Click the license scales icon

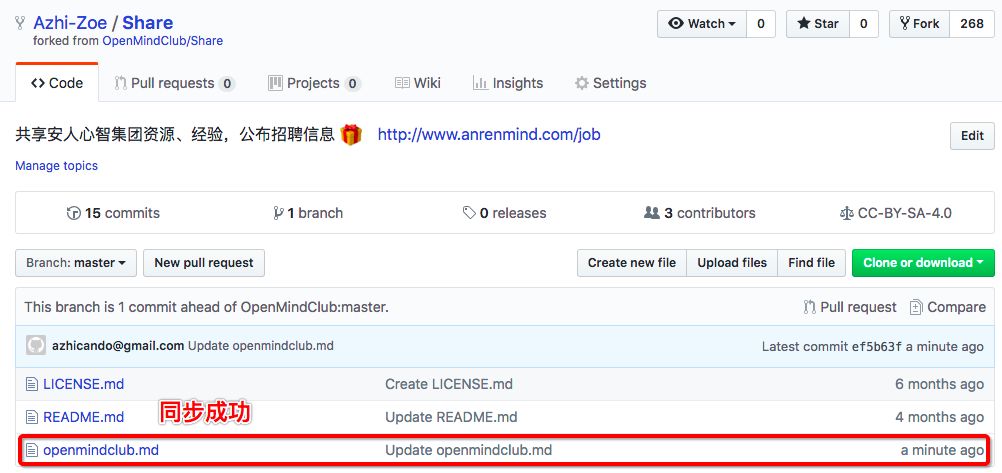(x=847, y=213)
